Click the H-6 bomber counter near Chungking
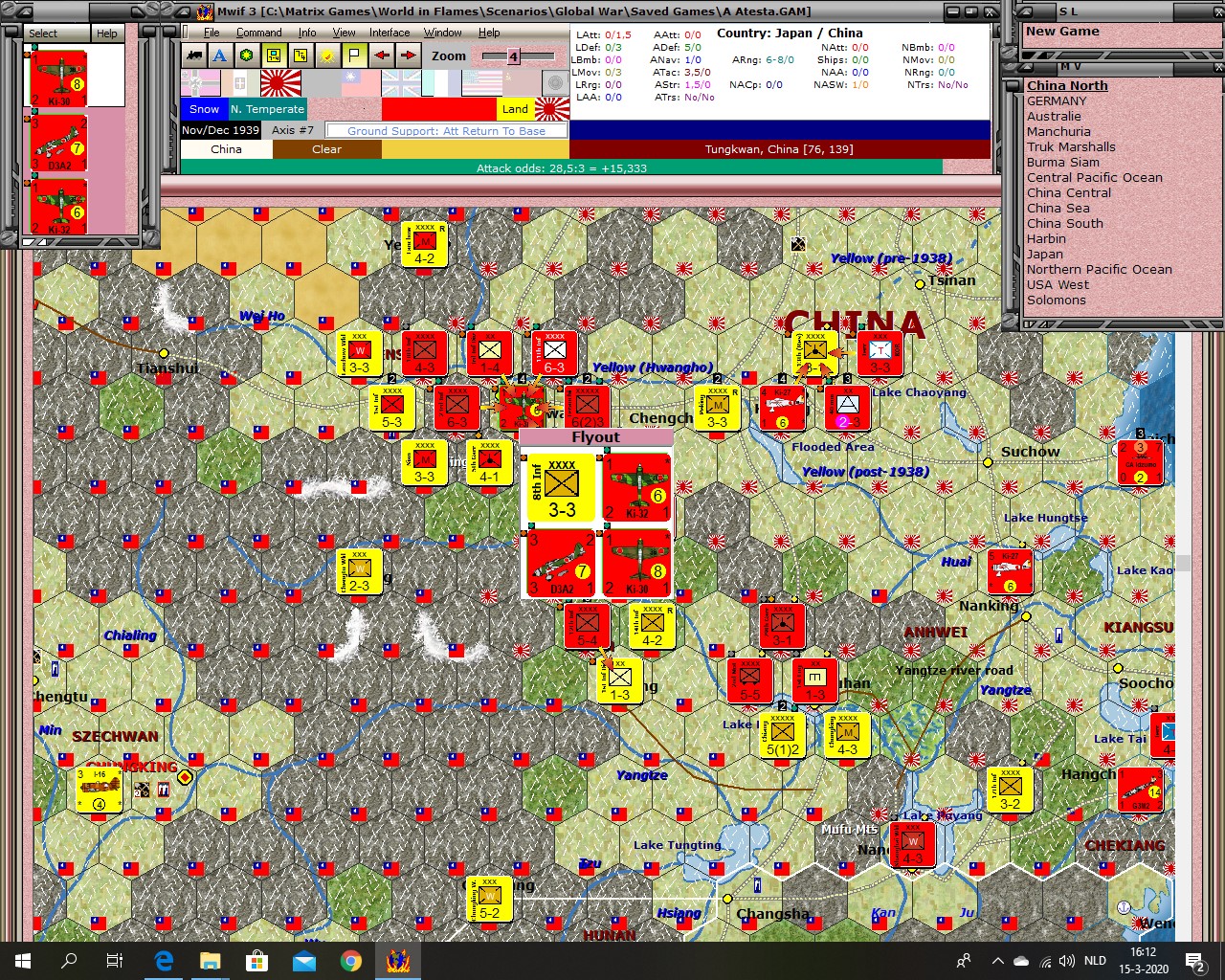Image resolution: width=1225 pixels, height=980 pixels. click(100, 790)
